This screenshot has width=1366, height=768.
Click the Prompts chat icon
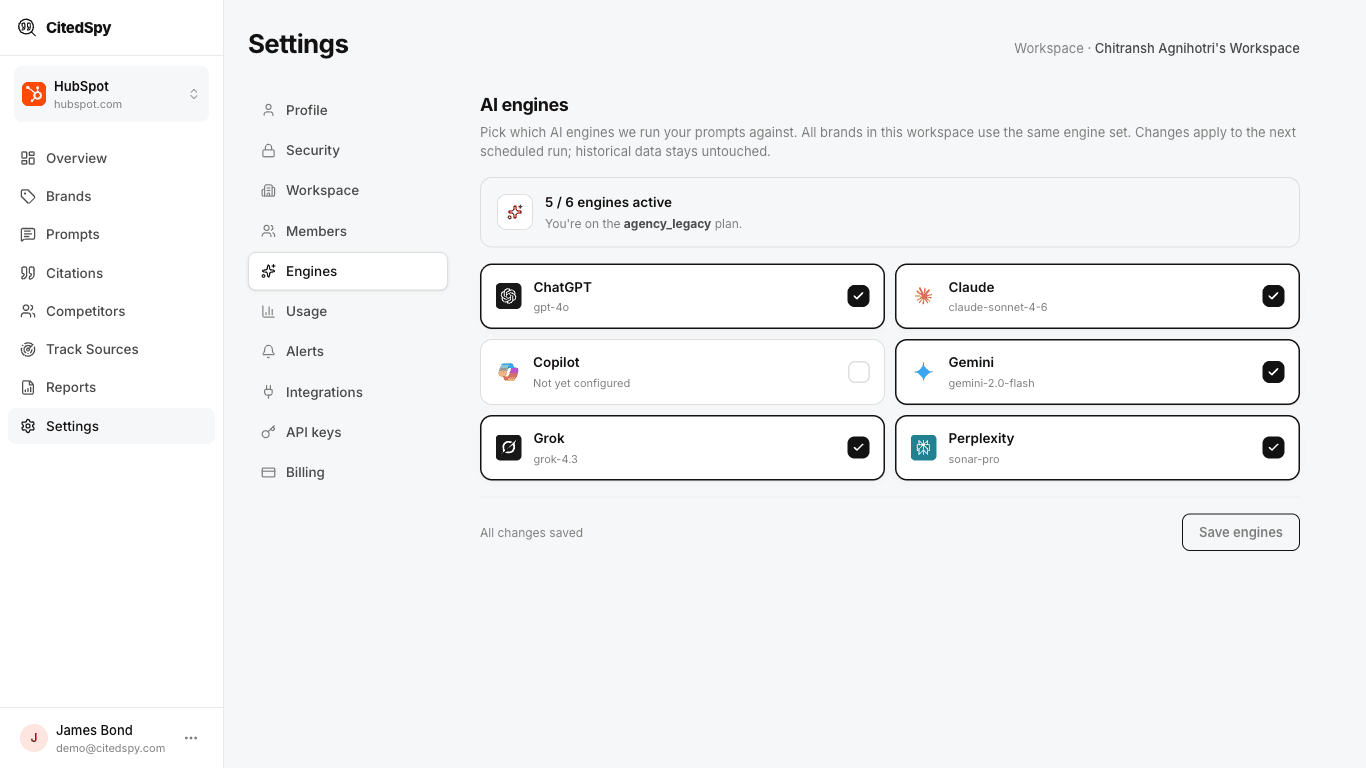28,234
